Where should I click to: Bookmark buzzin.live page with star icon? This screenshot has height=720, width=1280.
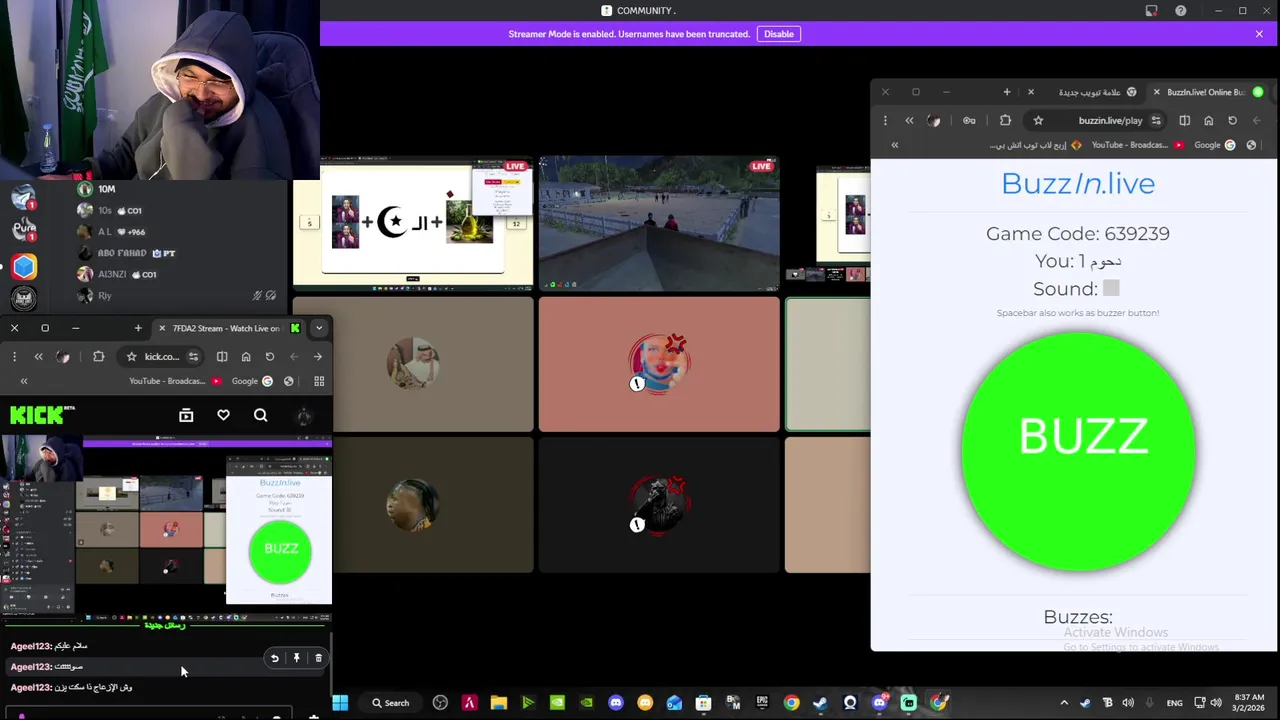pyautogui.click(x=1038, y=120)
